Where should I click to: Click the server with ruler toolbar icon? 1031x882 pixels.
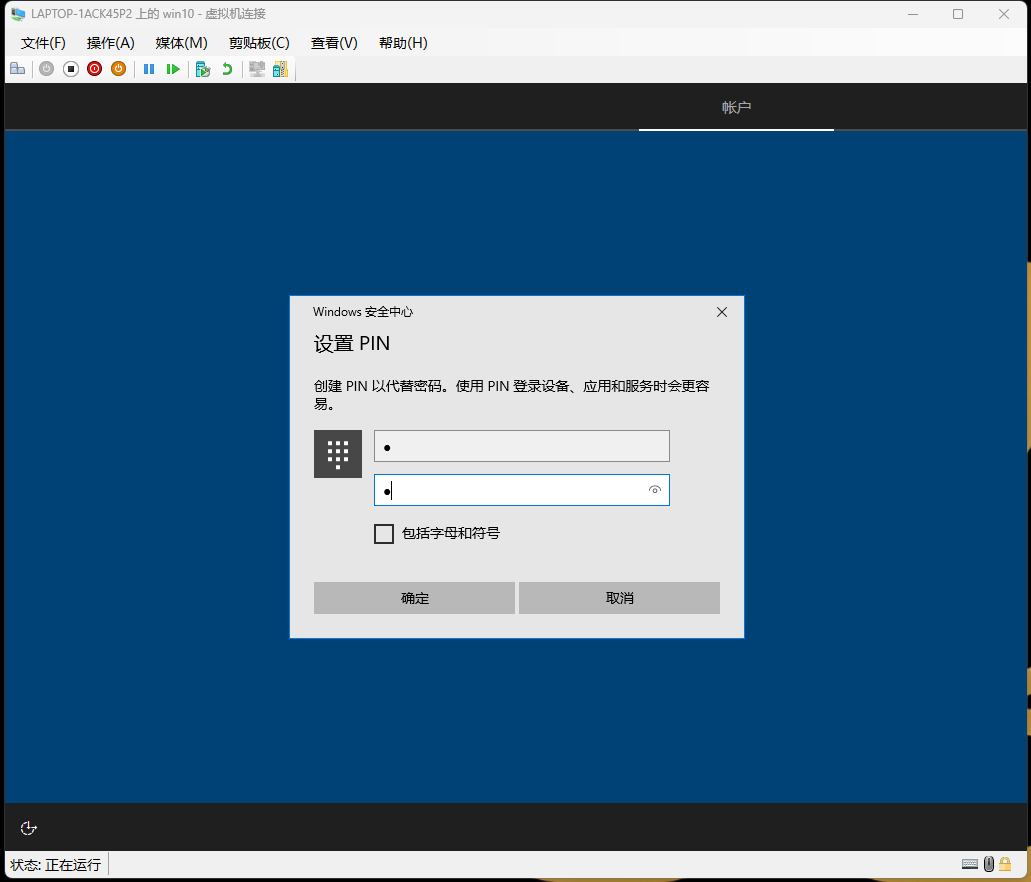[x=280, y=69]
